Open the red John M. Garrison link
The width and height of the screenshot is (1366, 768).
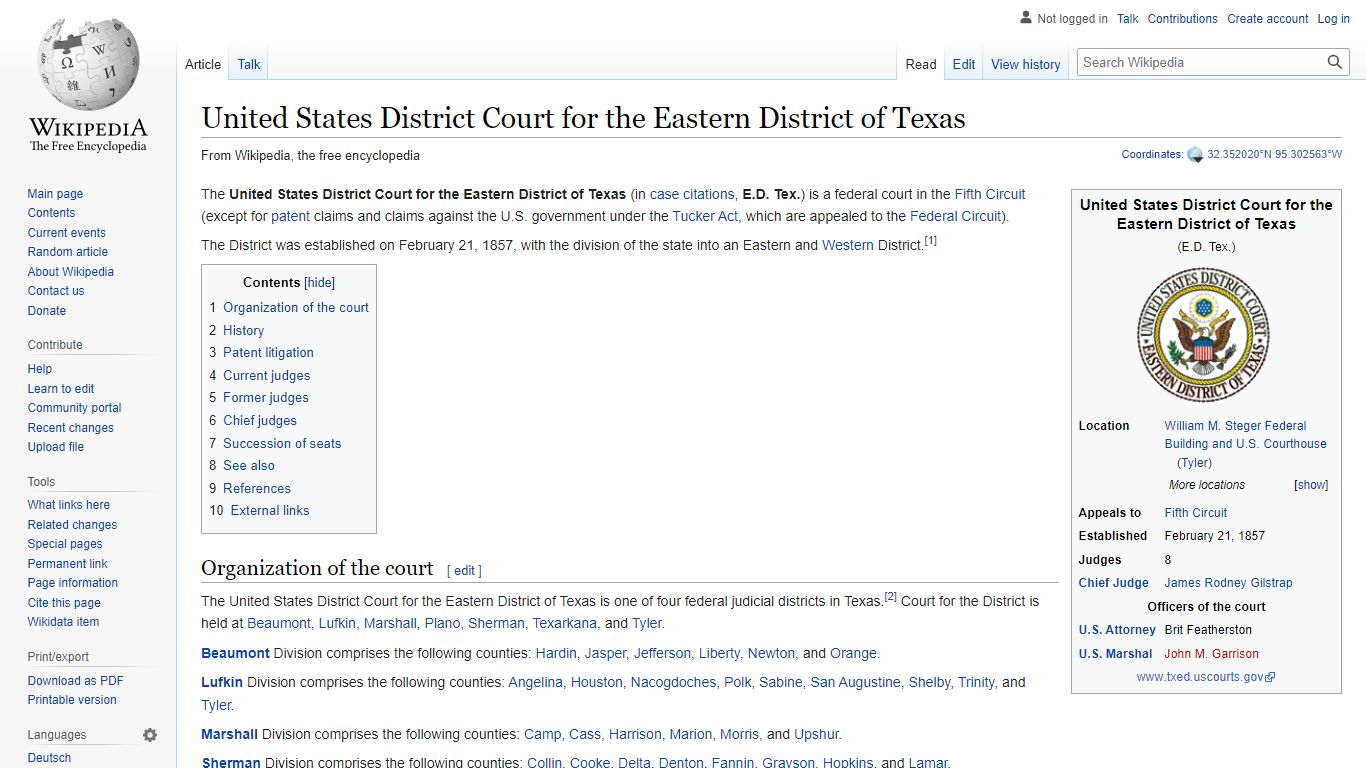1211,654
